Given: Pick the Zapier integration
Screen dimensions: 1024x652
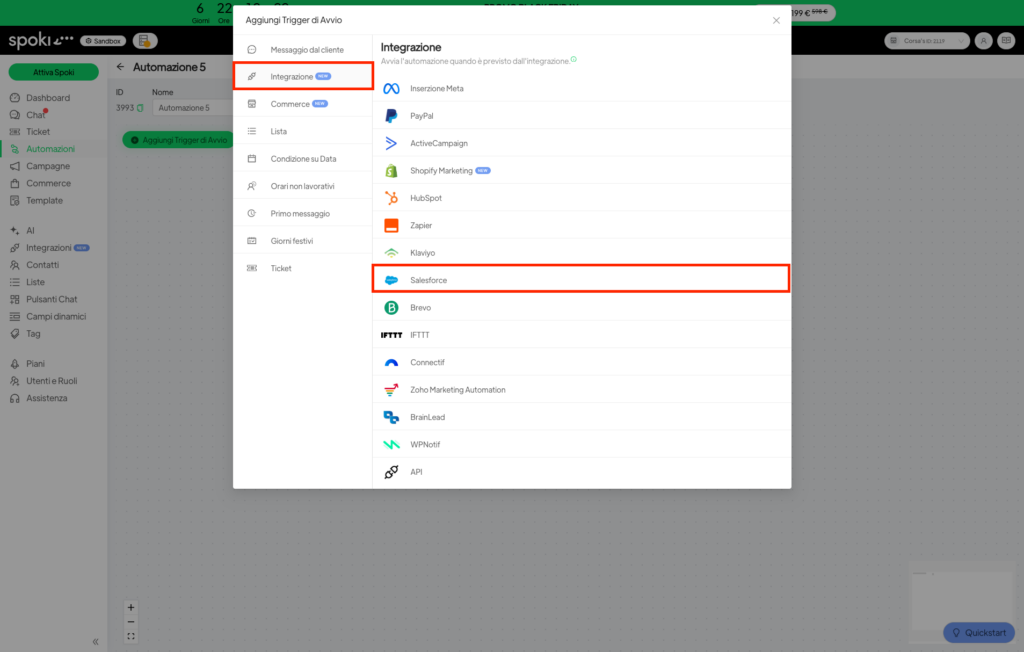Looking at the screenshot, I should [421, 225].
